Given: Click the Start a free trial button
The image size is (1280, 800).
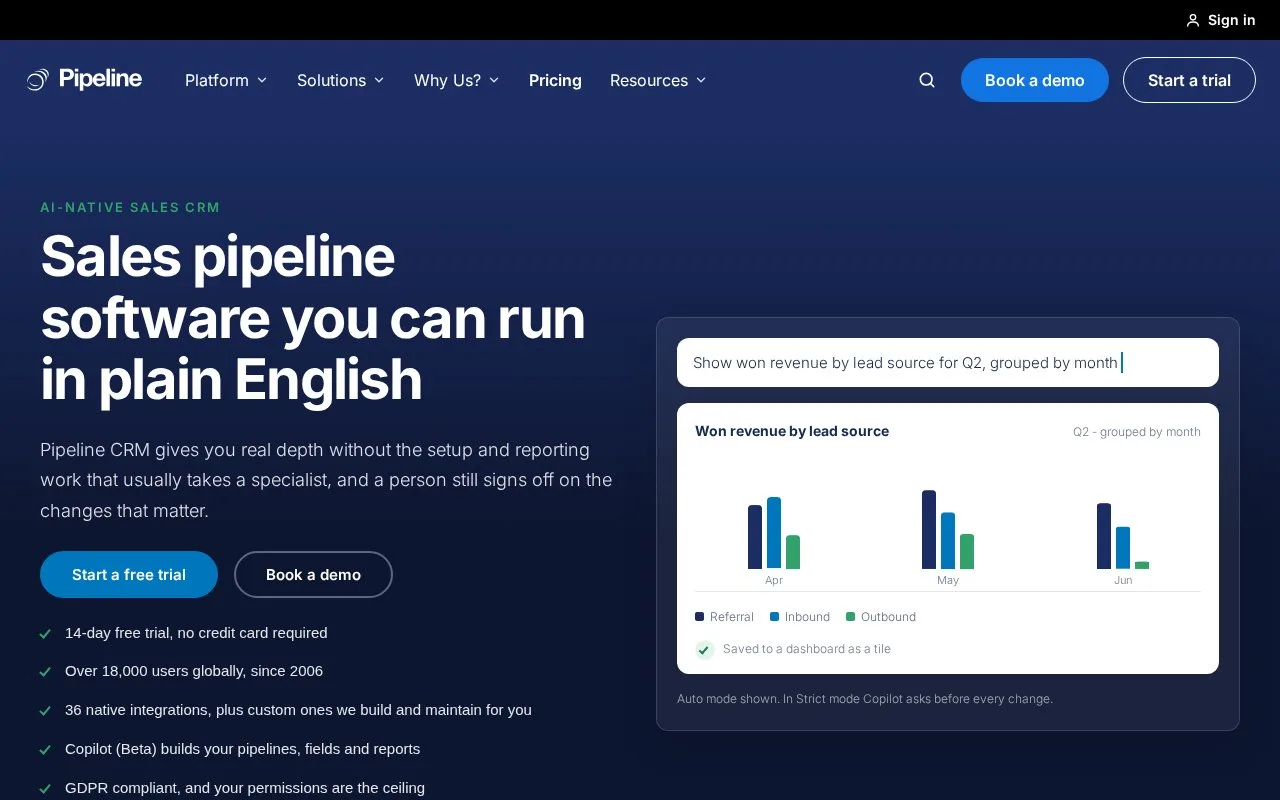Looking at the screenshot, I should pos(129,575).
